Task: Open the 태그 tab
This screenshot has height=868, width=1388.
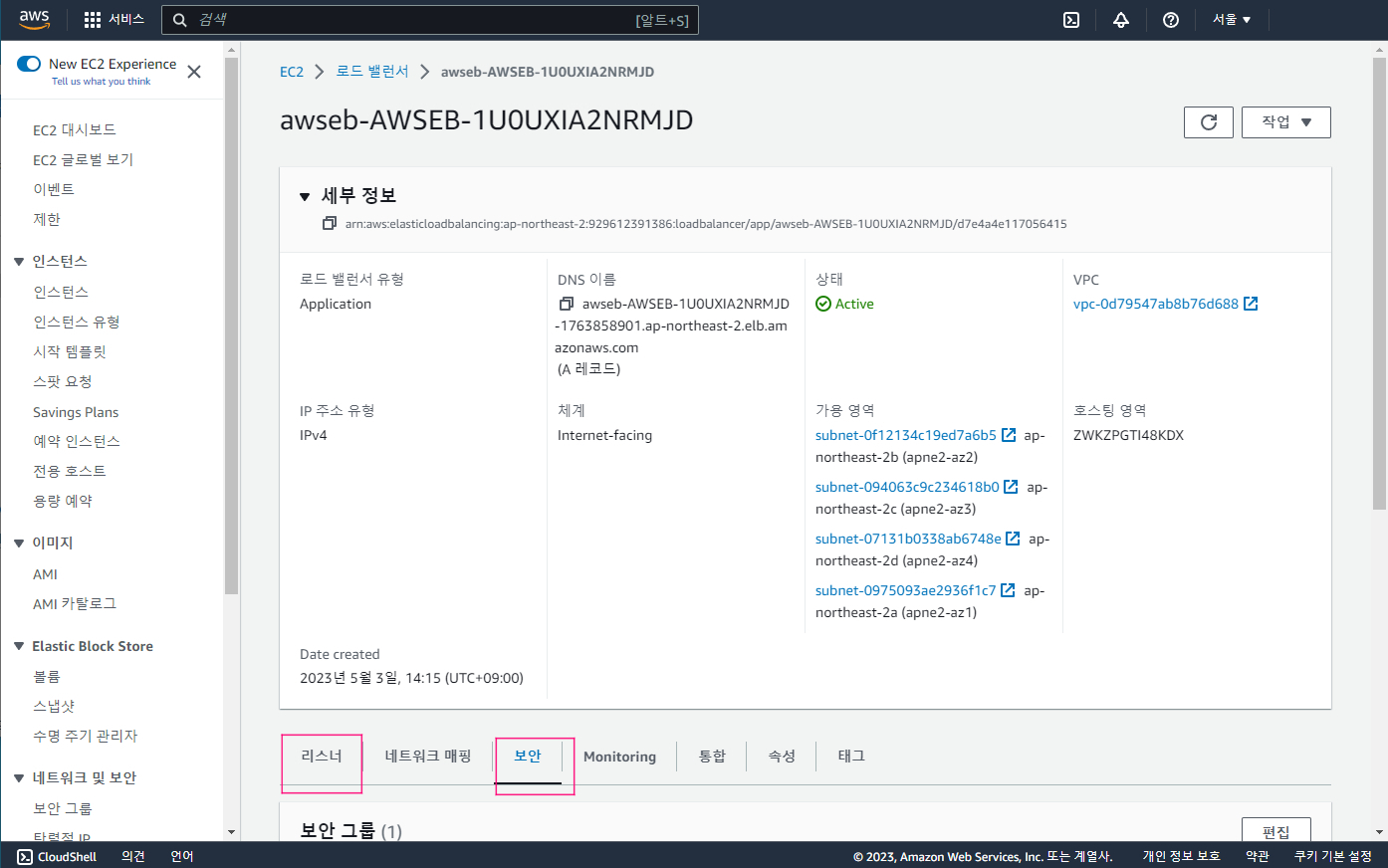Action: pyautogui.click(x=851, y=757)
